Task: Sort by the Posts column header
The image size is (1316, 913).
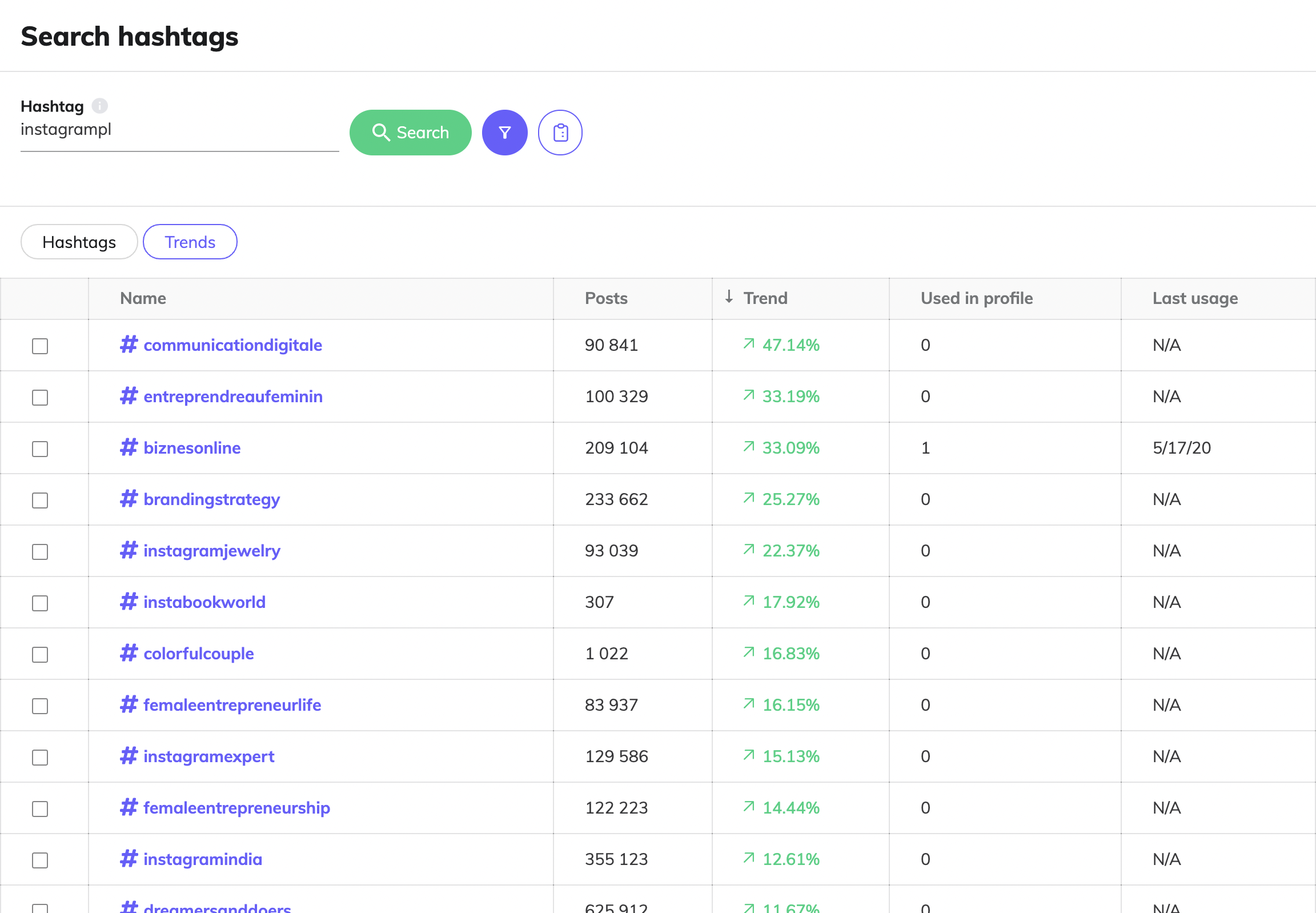Action: click(x=605, y=298)
